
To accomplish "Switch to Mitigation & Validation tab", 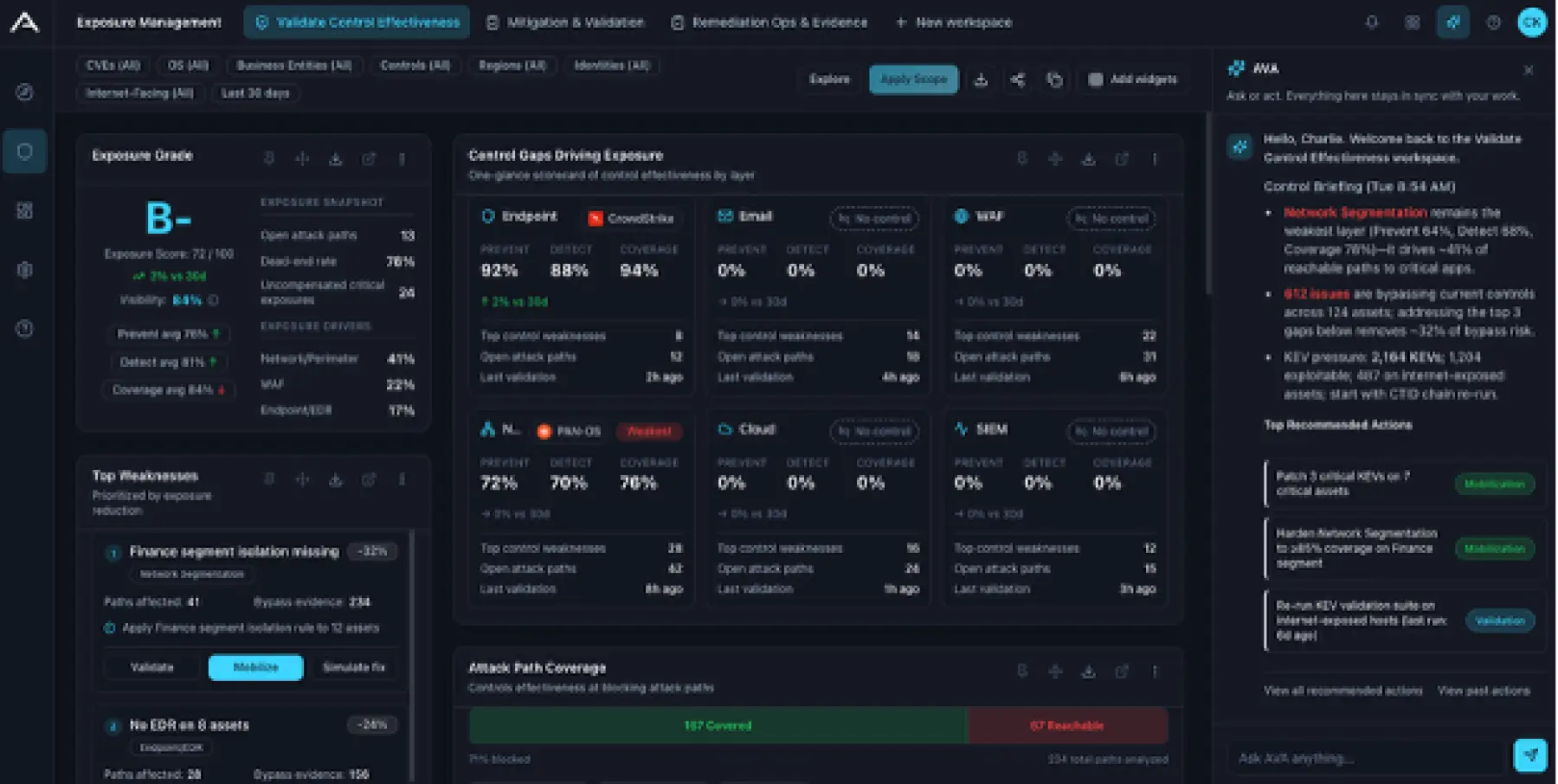I will (x=565, y=22).
